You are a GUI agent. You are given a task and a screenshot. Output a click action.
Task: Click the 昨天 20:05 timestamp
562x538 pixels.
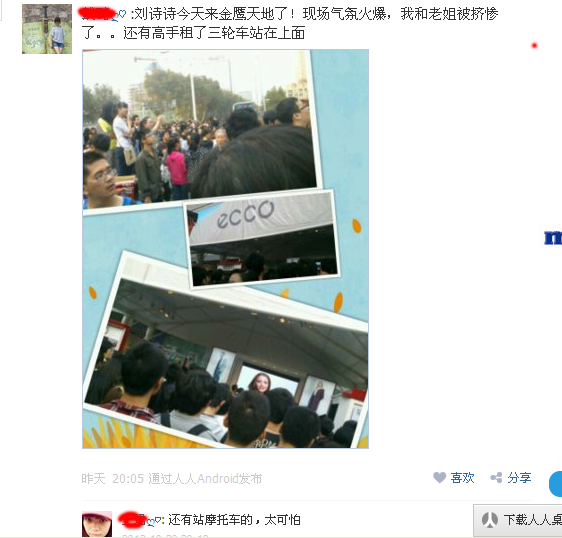point(113,479)
